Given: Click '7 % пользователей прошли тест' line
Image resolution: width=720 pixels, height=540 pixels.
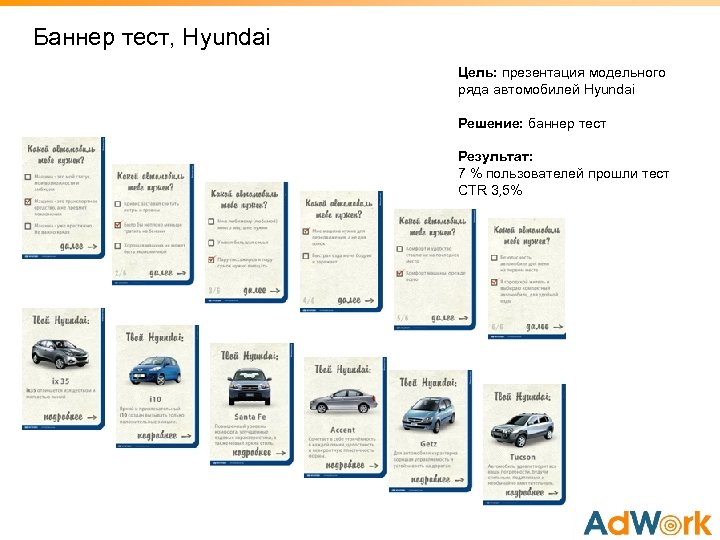Looking at the screenshot, I should (x=563, y=174).
